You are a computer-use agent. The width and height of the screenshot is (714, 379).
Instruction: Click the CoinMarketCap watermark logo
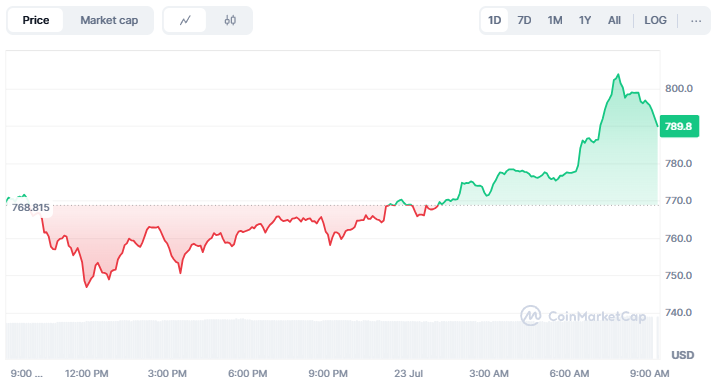click(583, 316)
